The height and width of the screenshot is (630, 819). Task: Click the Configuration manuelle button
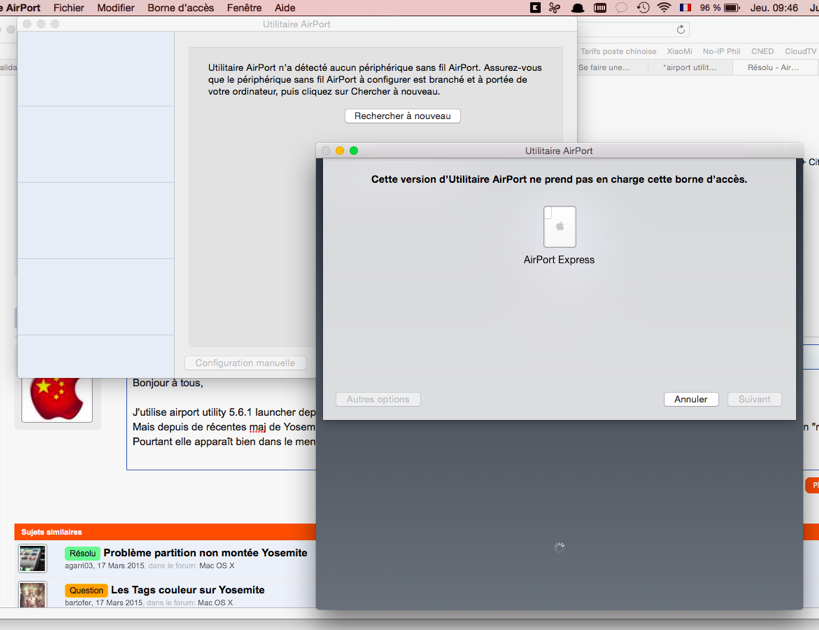(x=245, y=363)
